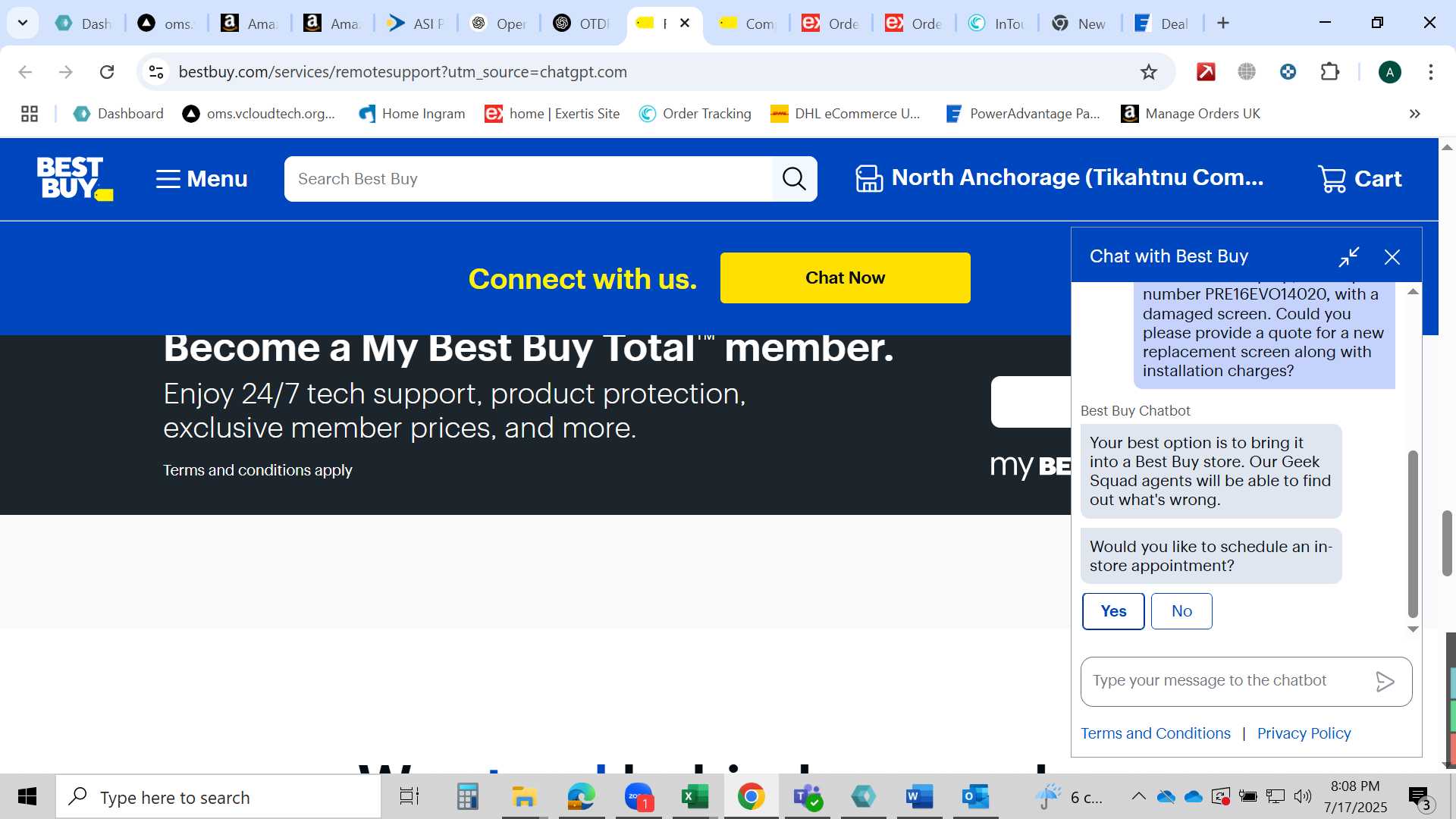Switch to the Dash tab
The height and width of the screenshot is (819, 1456).
point(84,24)
